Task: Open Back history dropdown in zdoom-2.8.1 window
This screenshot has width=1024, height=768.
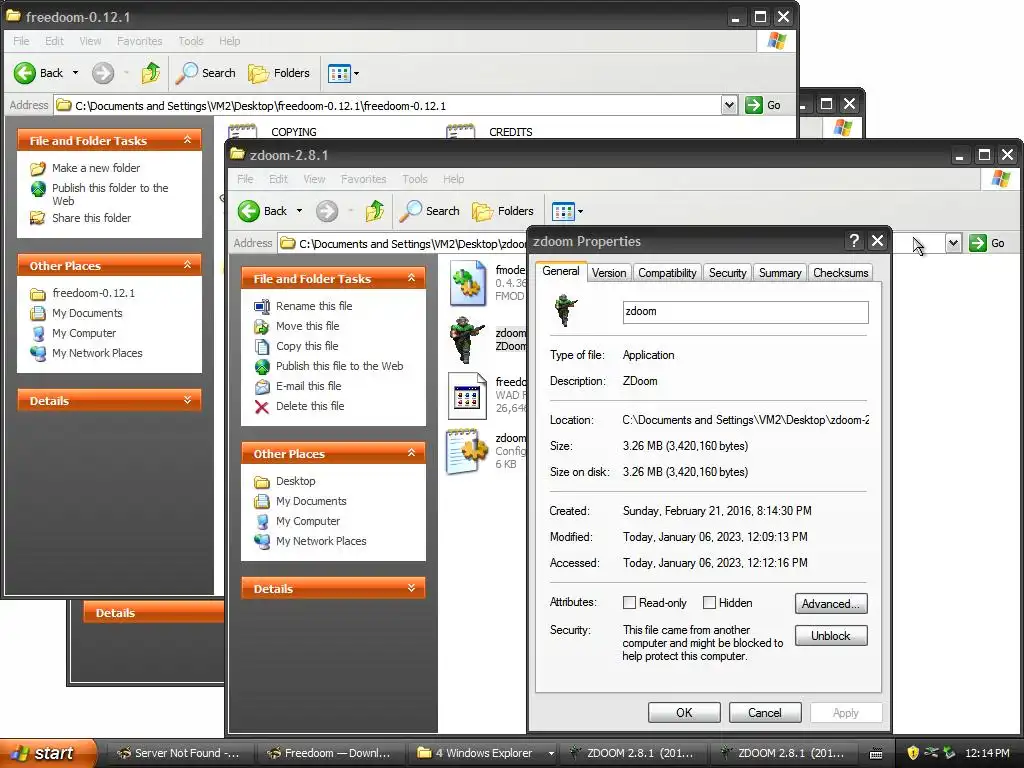Action: pyautogui.click(x=299, y=211)
